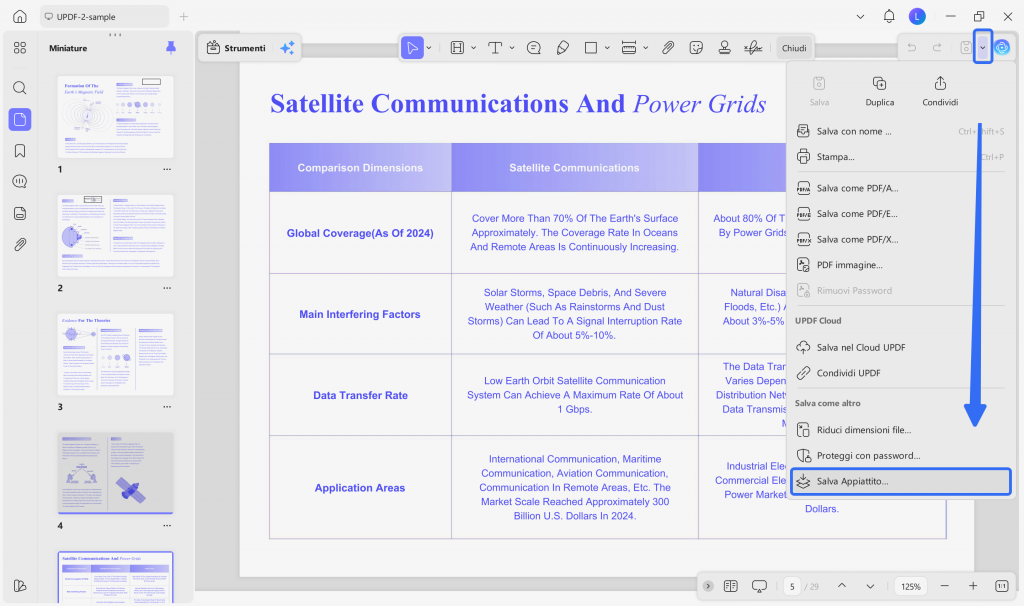This screenshot has height=606, width=1024.
Task: Expand the measurement tool dropdown arrow
Action: coord(645,48)
